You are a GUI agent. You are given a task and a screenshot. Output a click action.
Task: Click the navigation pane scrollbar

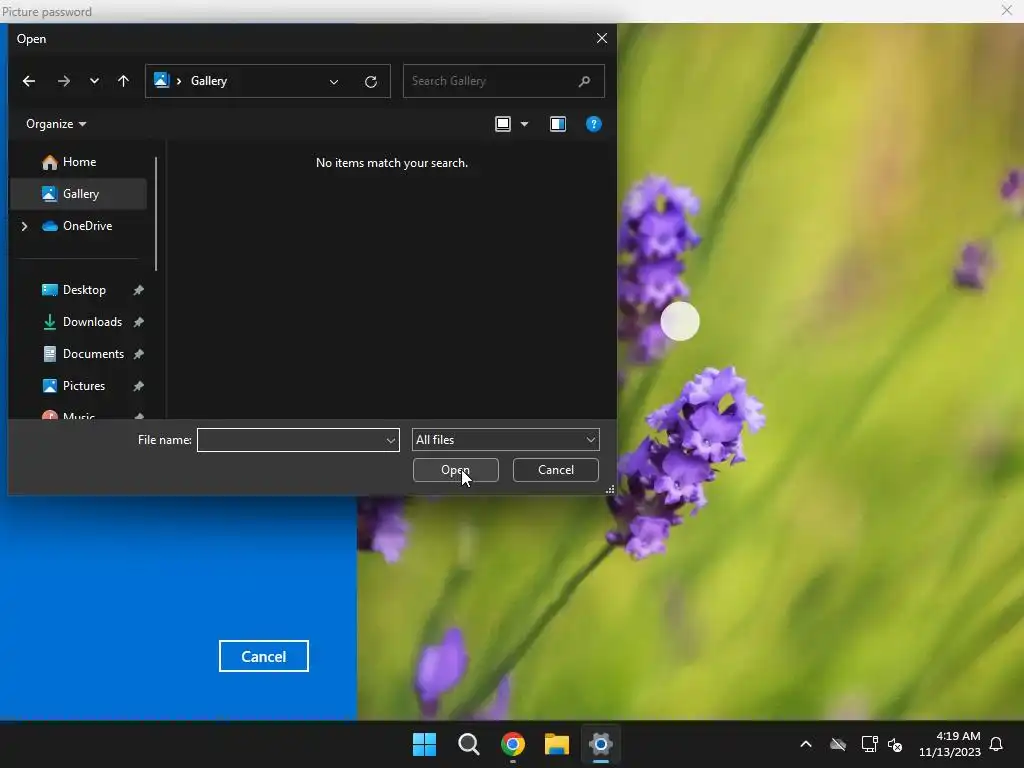coord(156,214)
